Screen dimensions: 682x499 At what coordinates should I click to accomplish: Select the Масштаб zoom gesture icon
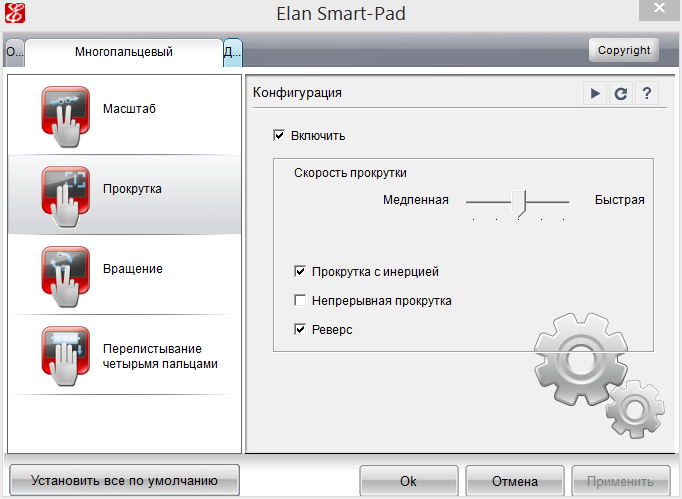[x=66, y=117]
